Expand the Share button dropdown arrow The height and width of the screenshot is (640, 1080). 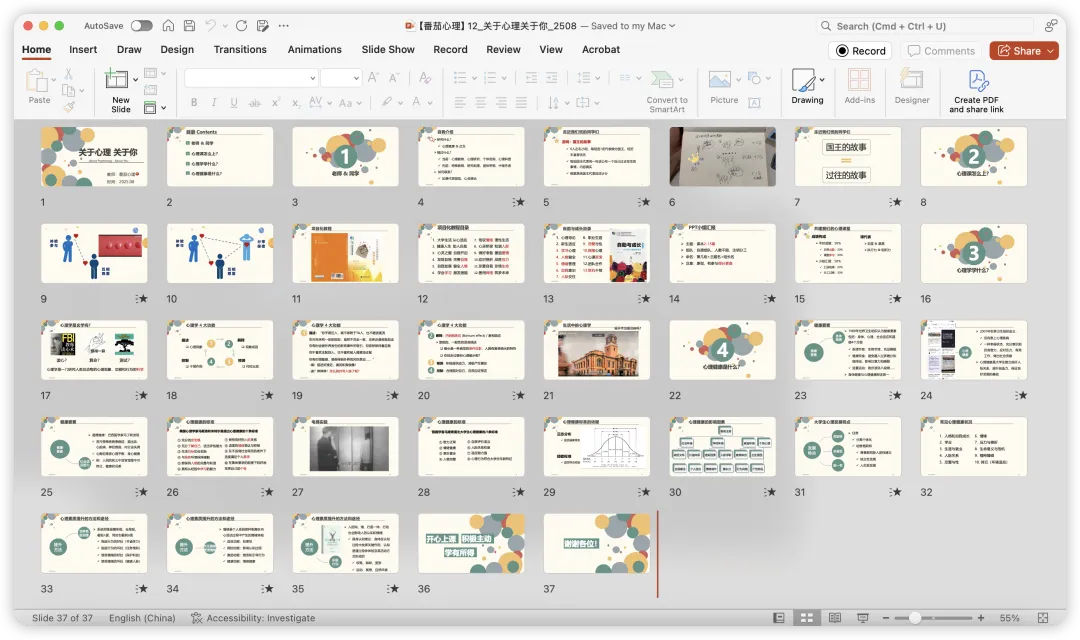tap(1050, 51)
